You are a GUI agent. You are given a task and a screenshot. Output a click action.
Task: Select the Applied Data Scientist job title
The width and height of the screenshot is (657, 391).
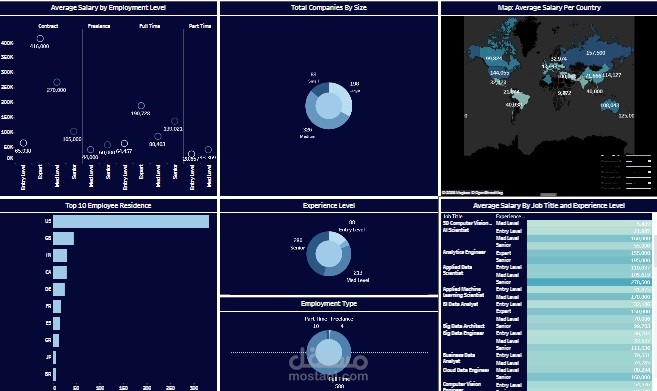(458, 270)
